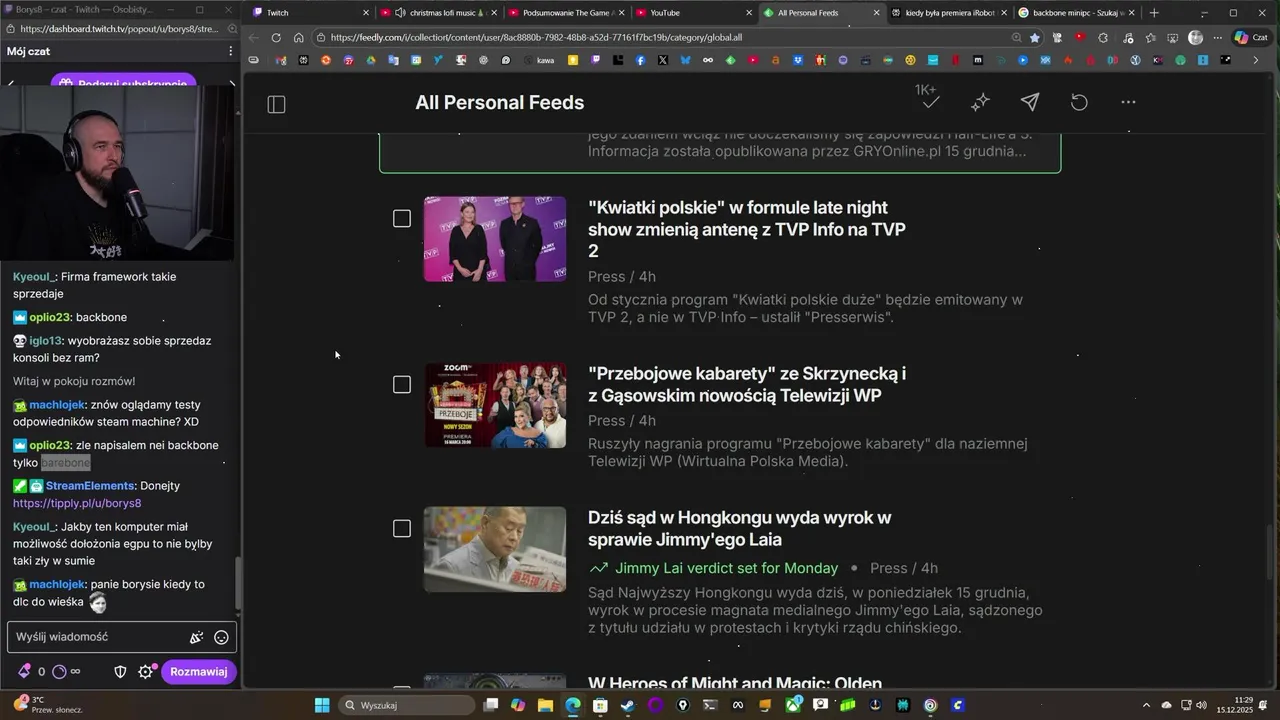
Task: Switch to the Twitch browser tab
Action: pyautogui.click(x=309, y=13)
